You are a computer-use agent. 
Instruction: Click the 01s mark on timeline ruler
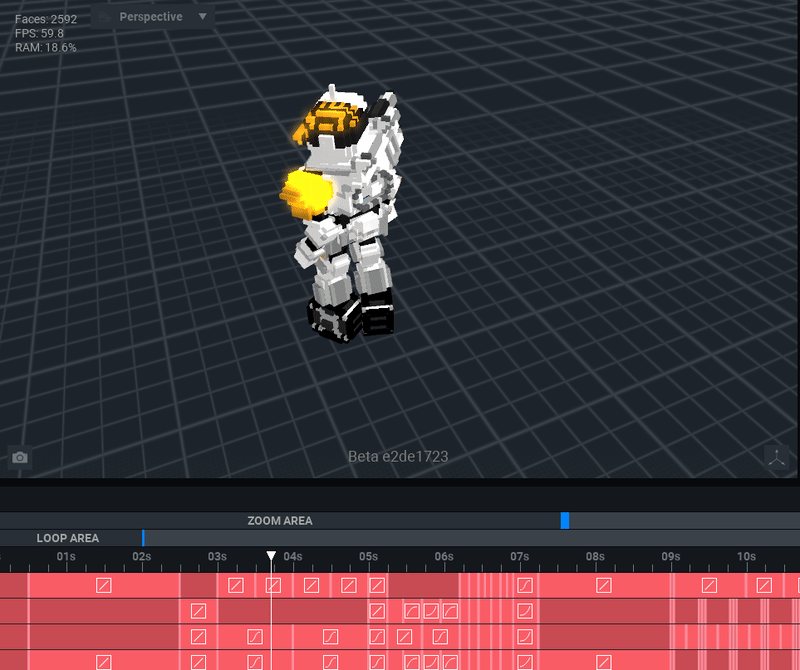pos(66,556)
